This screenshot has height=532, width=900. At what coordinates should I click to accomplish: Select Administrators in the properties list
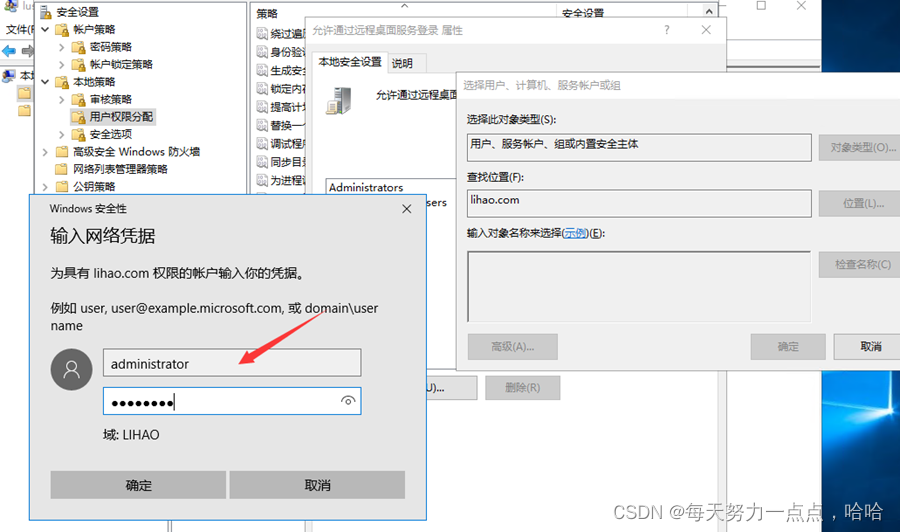[366, 188]
